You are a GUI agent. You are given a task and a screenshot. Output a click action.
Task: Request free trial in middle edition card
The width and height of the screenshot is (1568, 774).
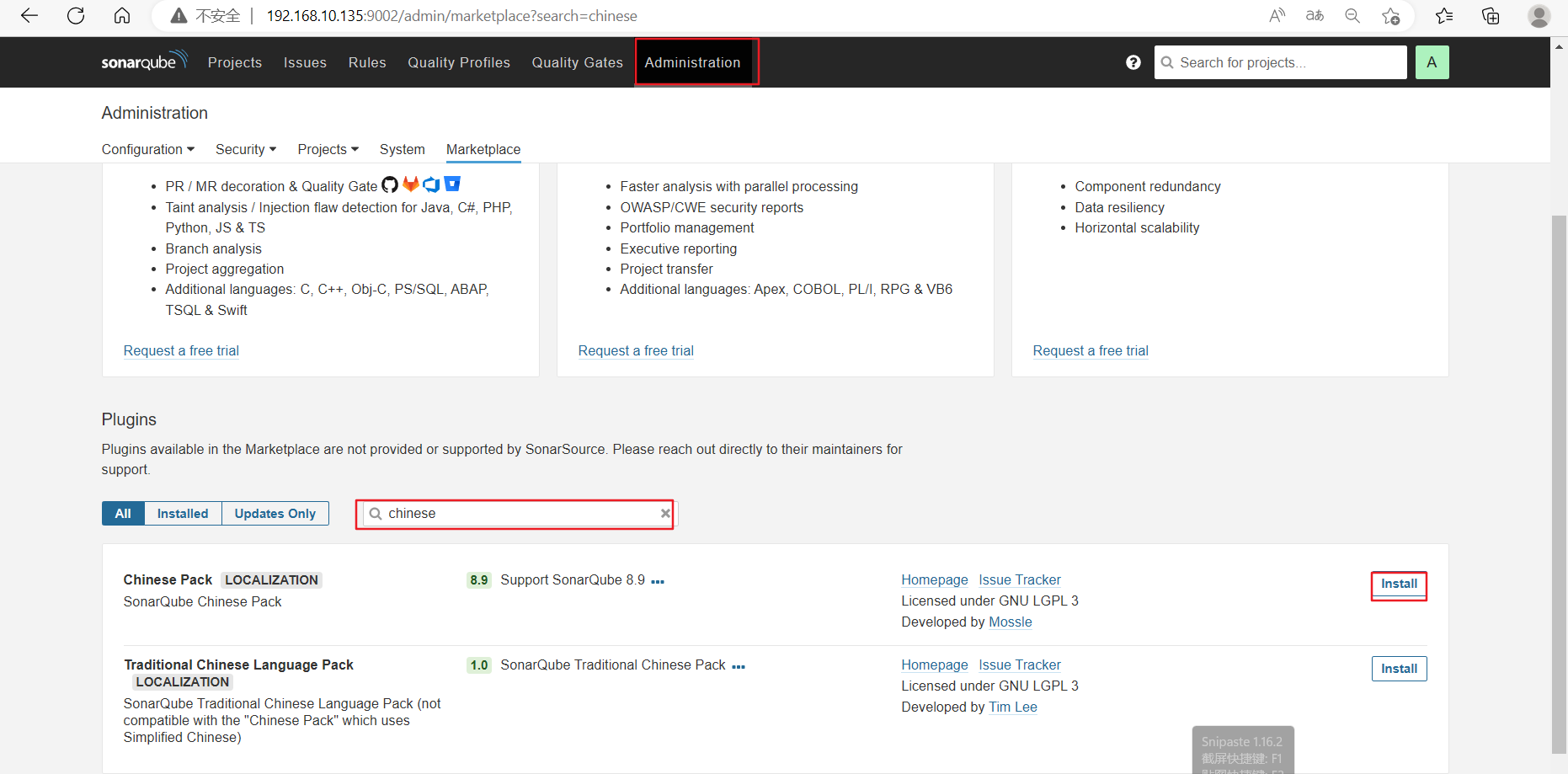636,350
